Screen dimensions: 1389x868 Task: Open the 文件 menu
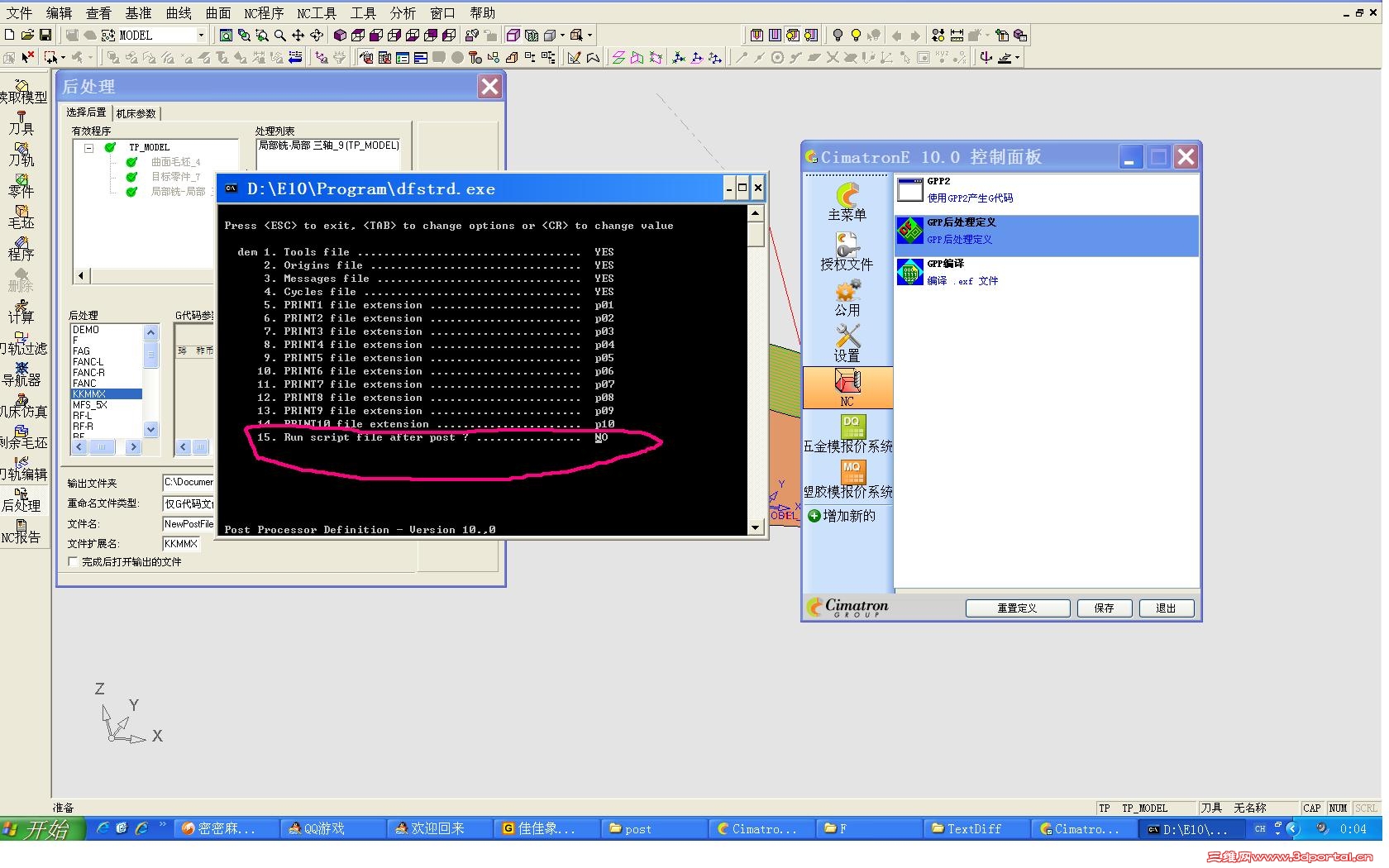19,12
